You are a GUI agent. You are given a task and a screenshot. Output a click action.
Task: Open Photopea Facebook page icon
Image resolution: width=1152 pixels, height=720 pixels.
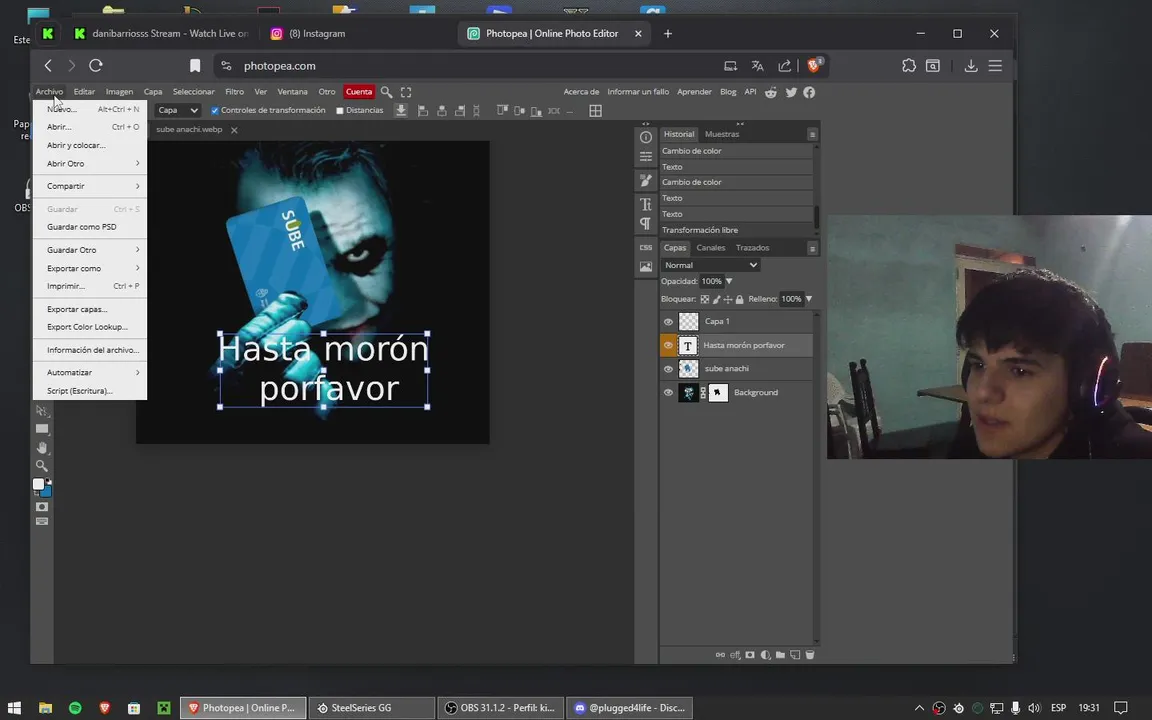click(809, 92)
